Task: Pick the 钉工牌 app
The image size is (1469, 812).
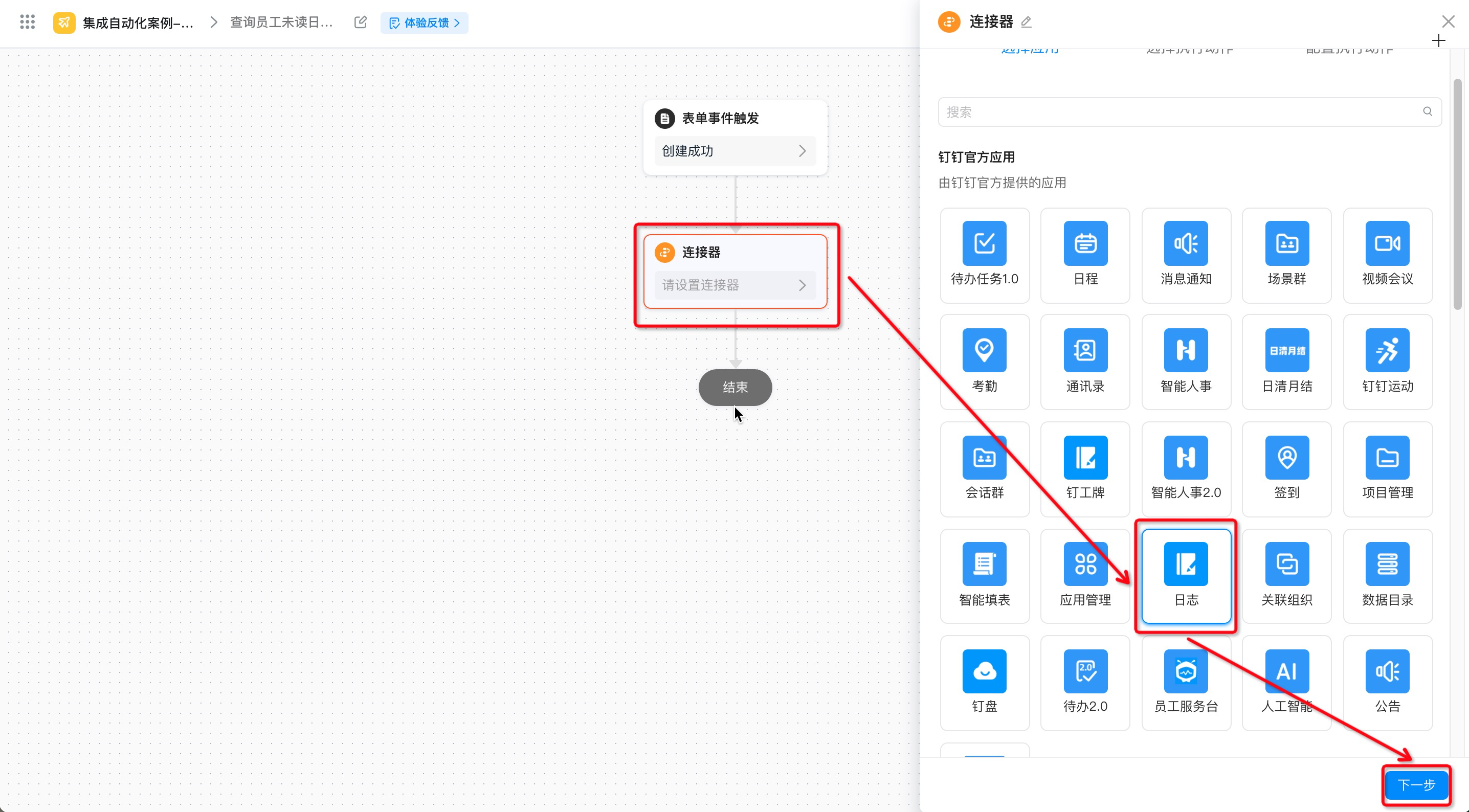Action: 1085,469
